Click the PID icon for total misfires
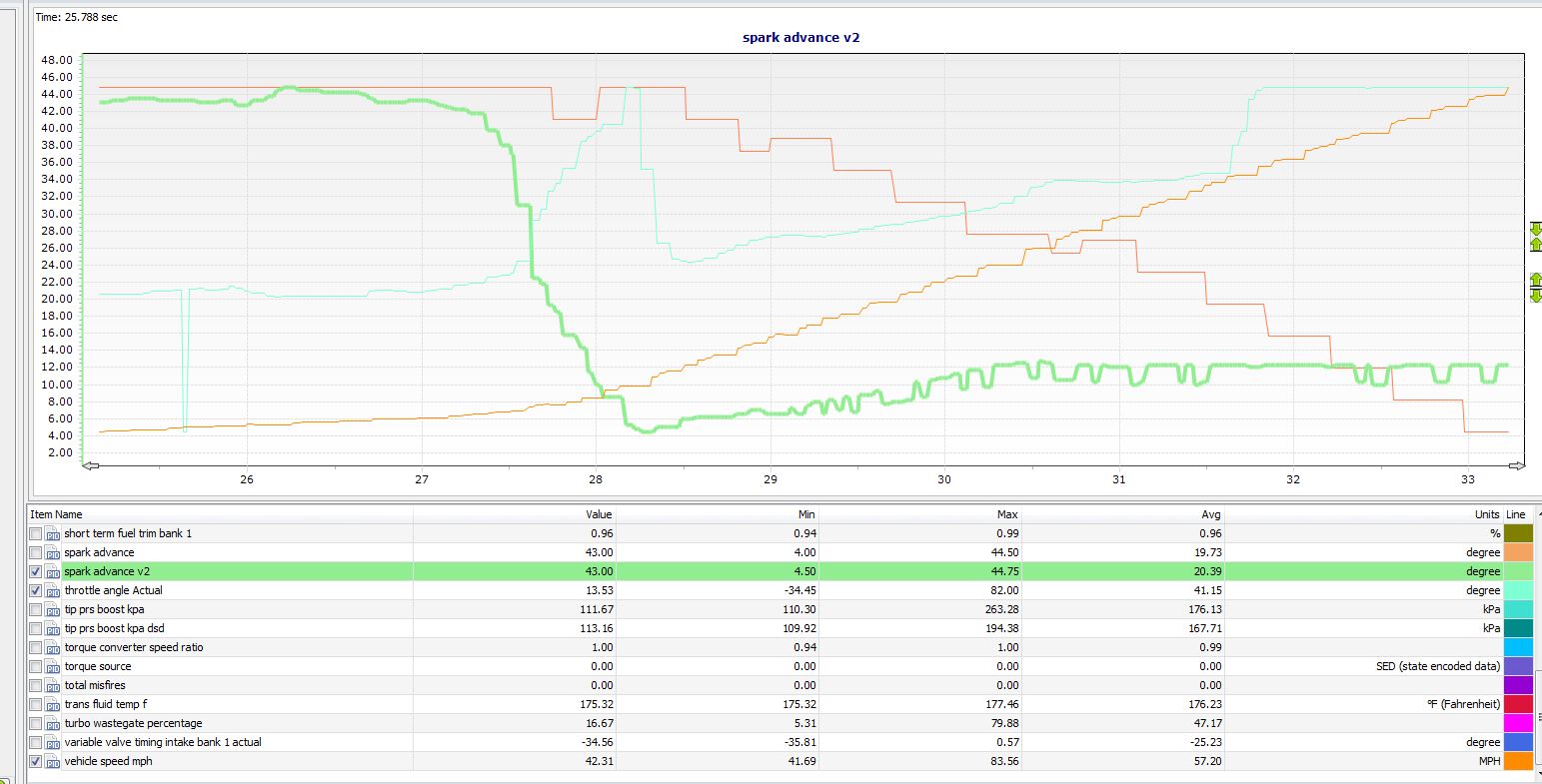The width and height of the screenshot is (1542, 784). pyautogui.click(x=53, y=685)
